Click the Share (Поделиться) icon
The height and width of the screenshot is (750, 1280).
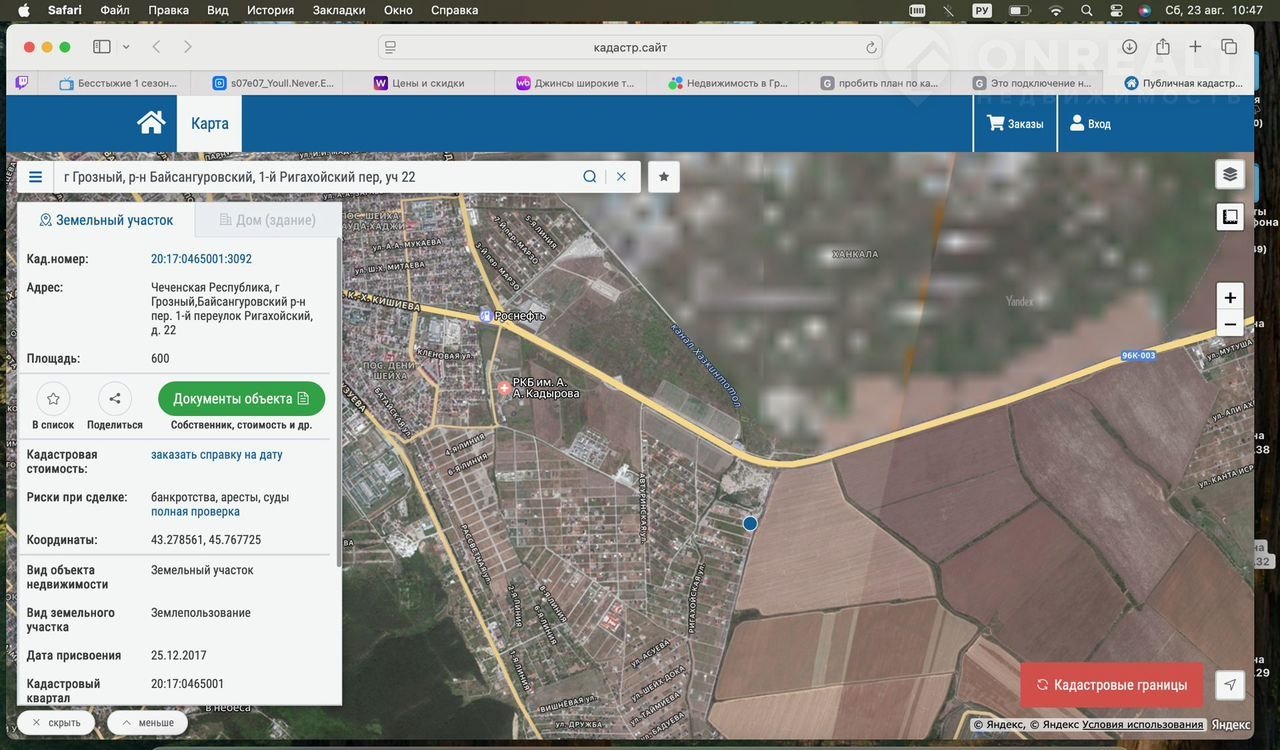pos(115,399)
